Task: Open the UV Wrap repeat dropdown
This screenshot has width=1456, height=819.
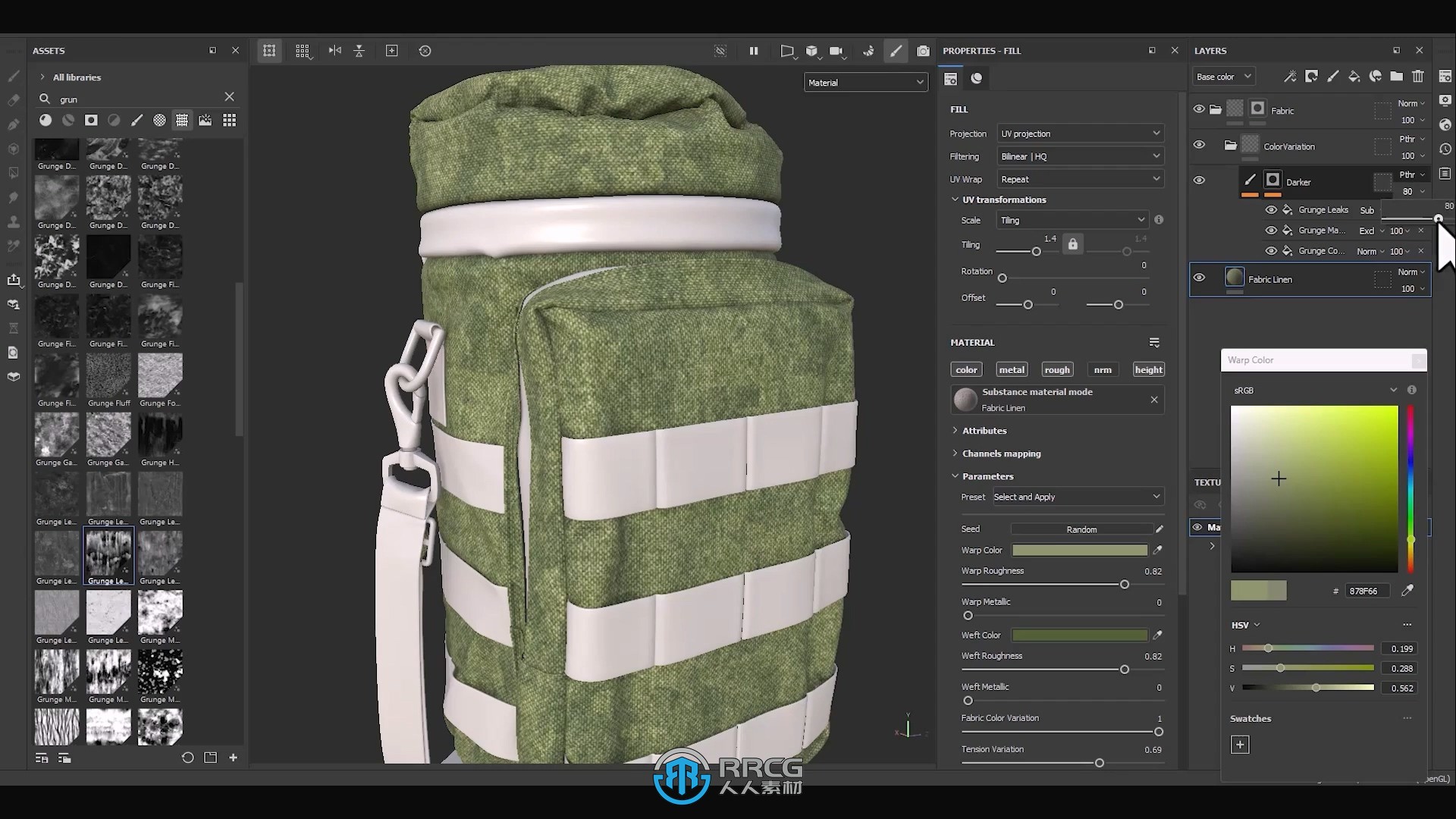Action: click(1080, 179)
